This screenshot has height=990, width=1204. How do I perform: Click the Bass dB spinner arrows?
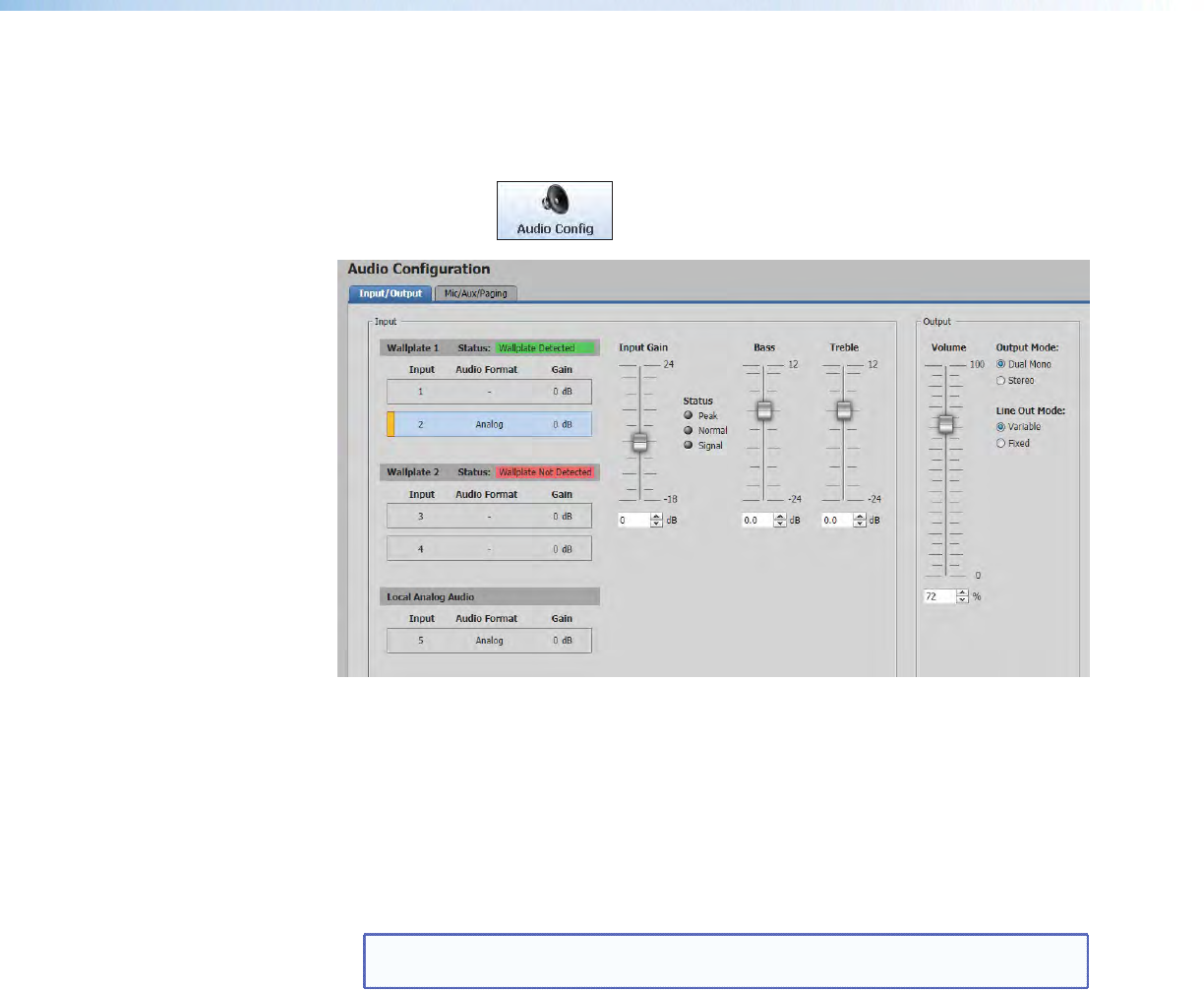tap(780, 521)
